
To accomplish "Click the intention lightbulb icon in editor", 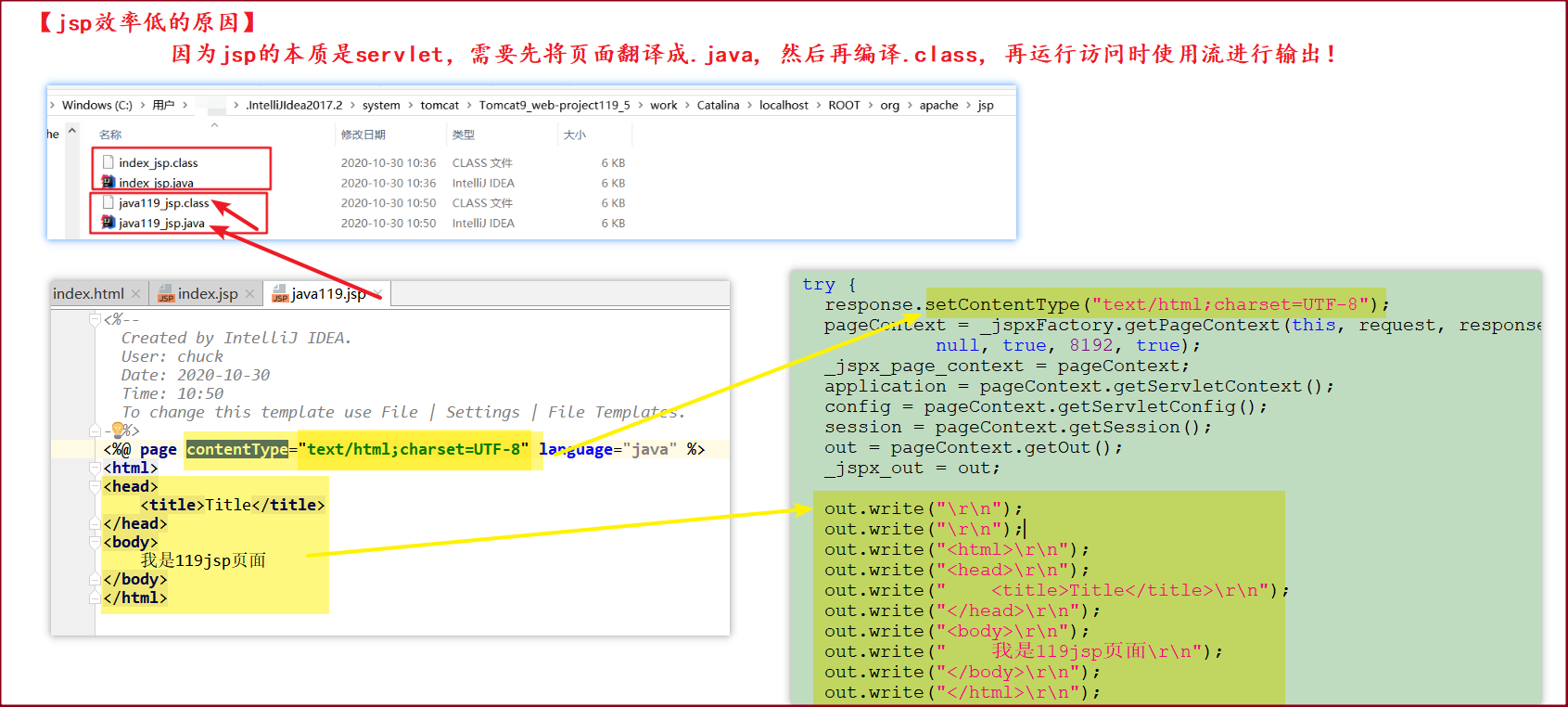I will (x=118, y=431).
